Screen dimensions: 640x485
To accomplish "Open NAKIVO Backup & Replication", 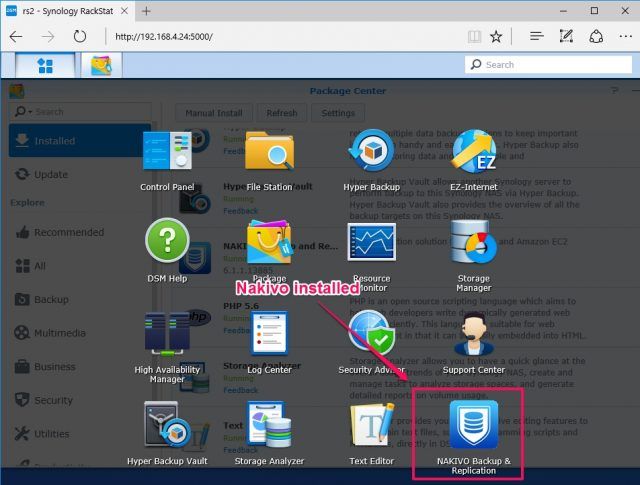I will pos(473,425).
